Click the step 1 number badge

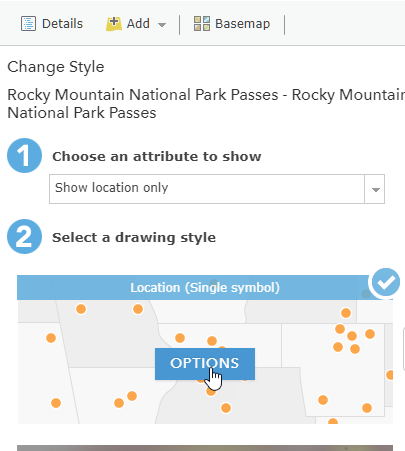(x=24, y=155)
